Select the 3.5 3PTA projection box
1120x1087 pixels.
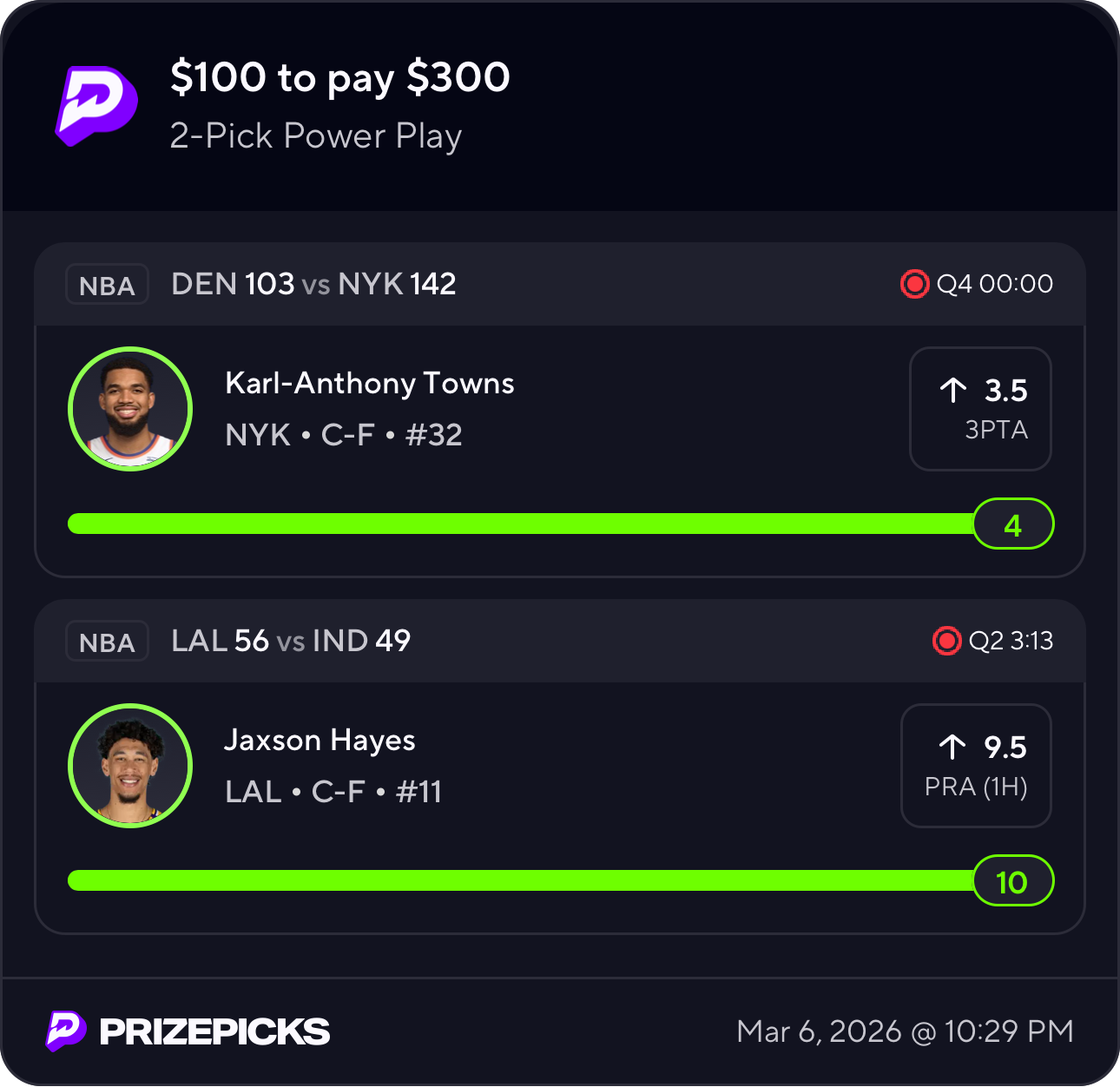pyautogui.click(x=980, y=409)
